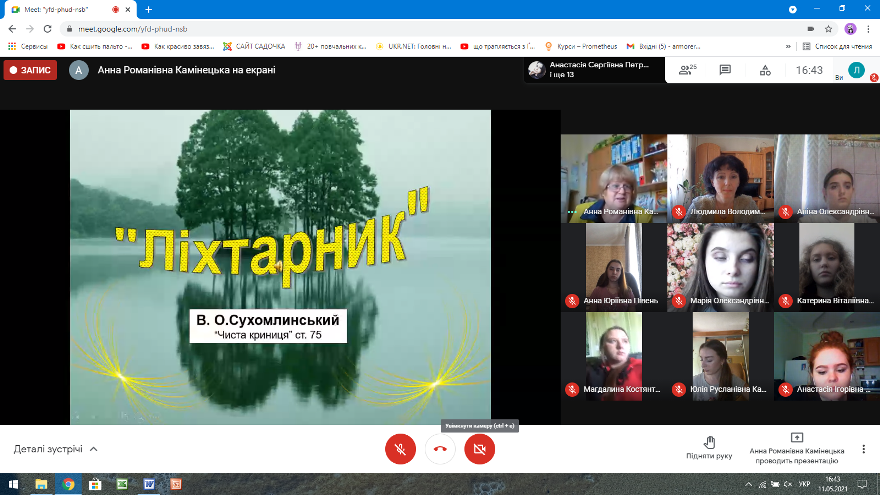Open the orange PowerPoint taskbar icon

176,484
